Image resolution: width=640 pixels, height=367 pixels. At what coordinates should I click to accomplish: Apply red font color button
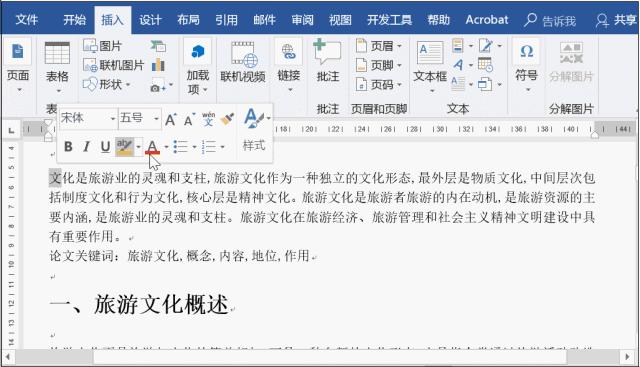(152, 147)
